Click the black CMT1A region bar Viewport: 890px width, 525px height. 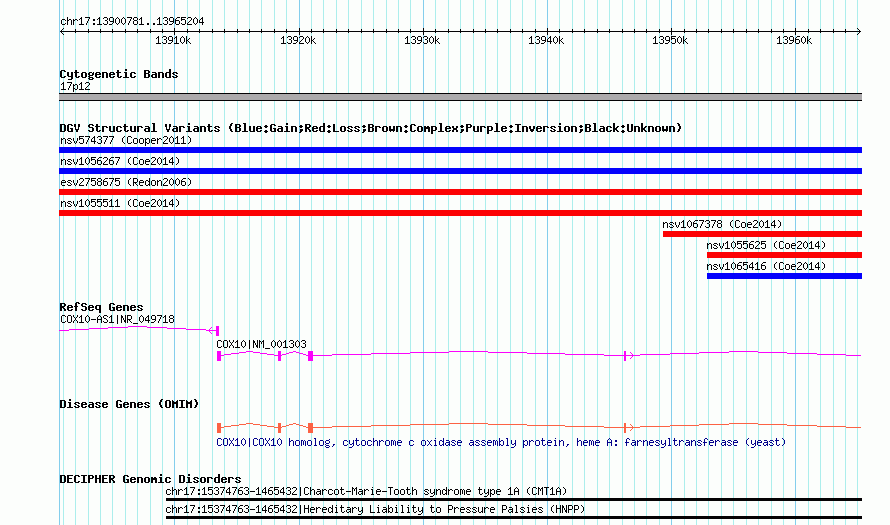(514, 499)
